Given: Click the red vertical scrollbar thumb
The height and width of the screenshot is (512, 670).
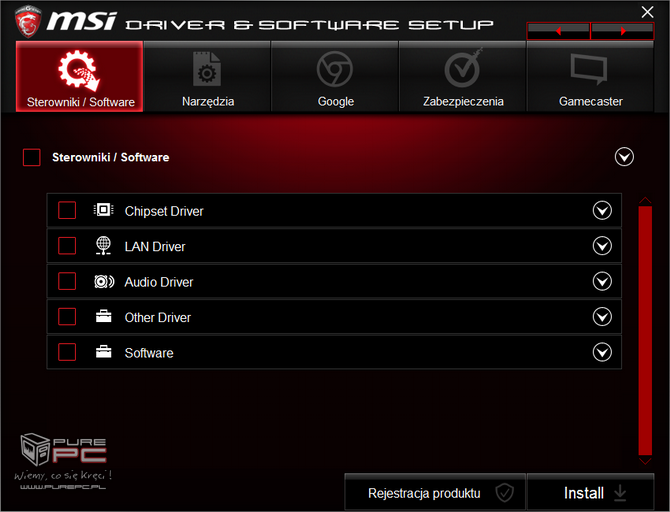Looking at the screenshot, I should (x=645, y=331).
